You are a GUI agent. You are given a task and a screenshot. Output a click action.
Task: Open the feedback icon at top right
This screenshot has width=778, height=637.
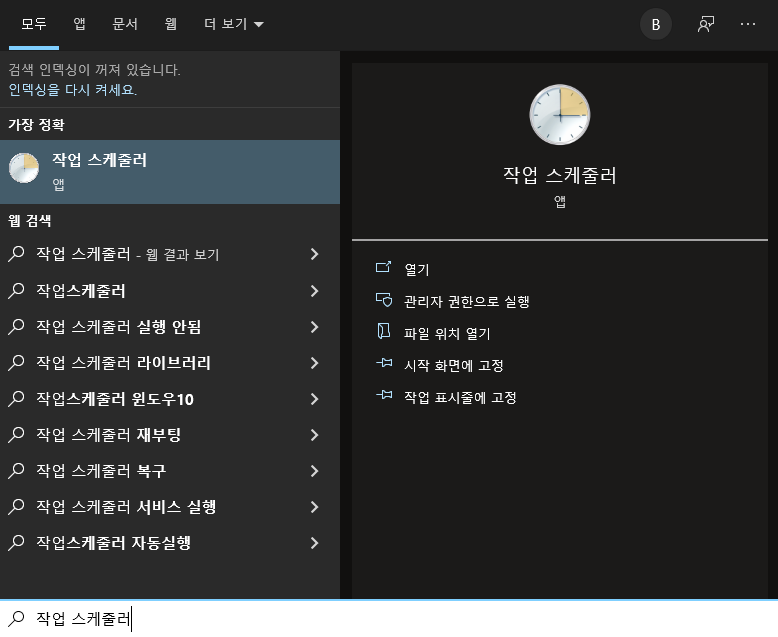pos(706,24)
